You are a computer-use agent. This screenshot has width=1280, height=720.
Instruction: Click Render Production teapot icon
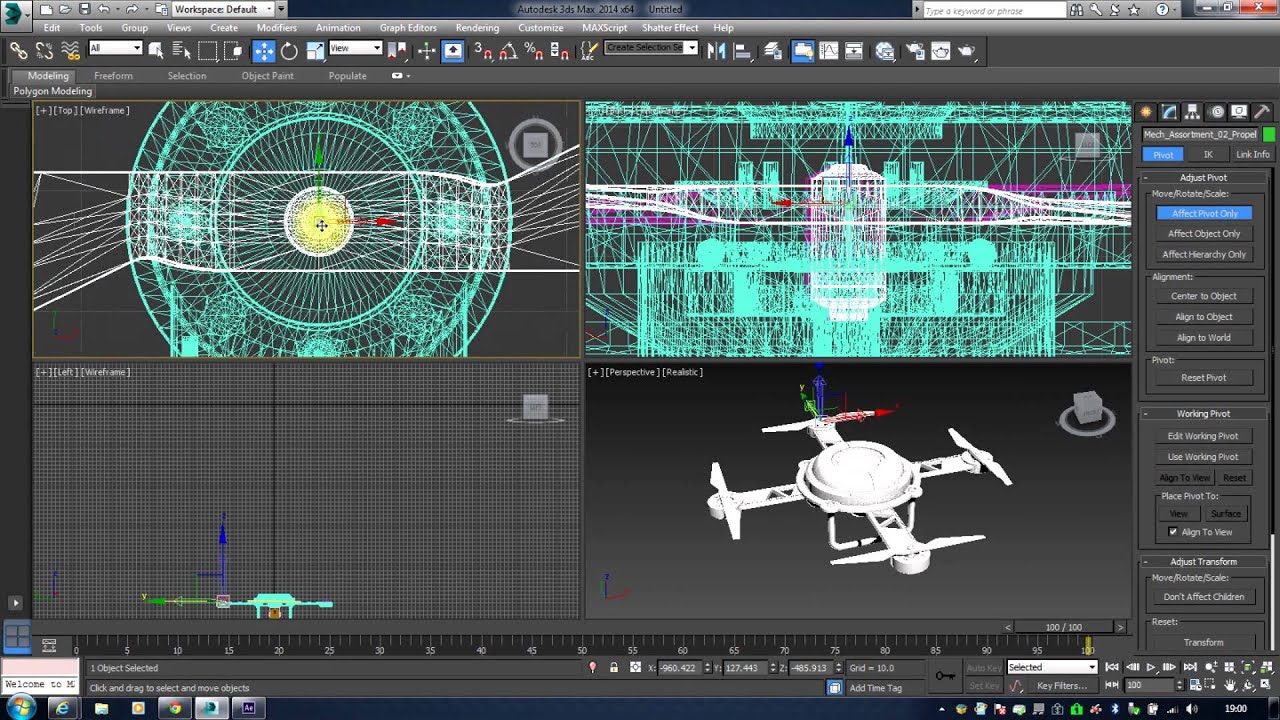pos(966,50)
